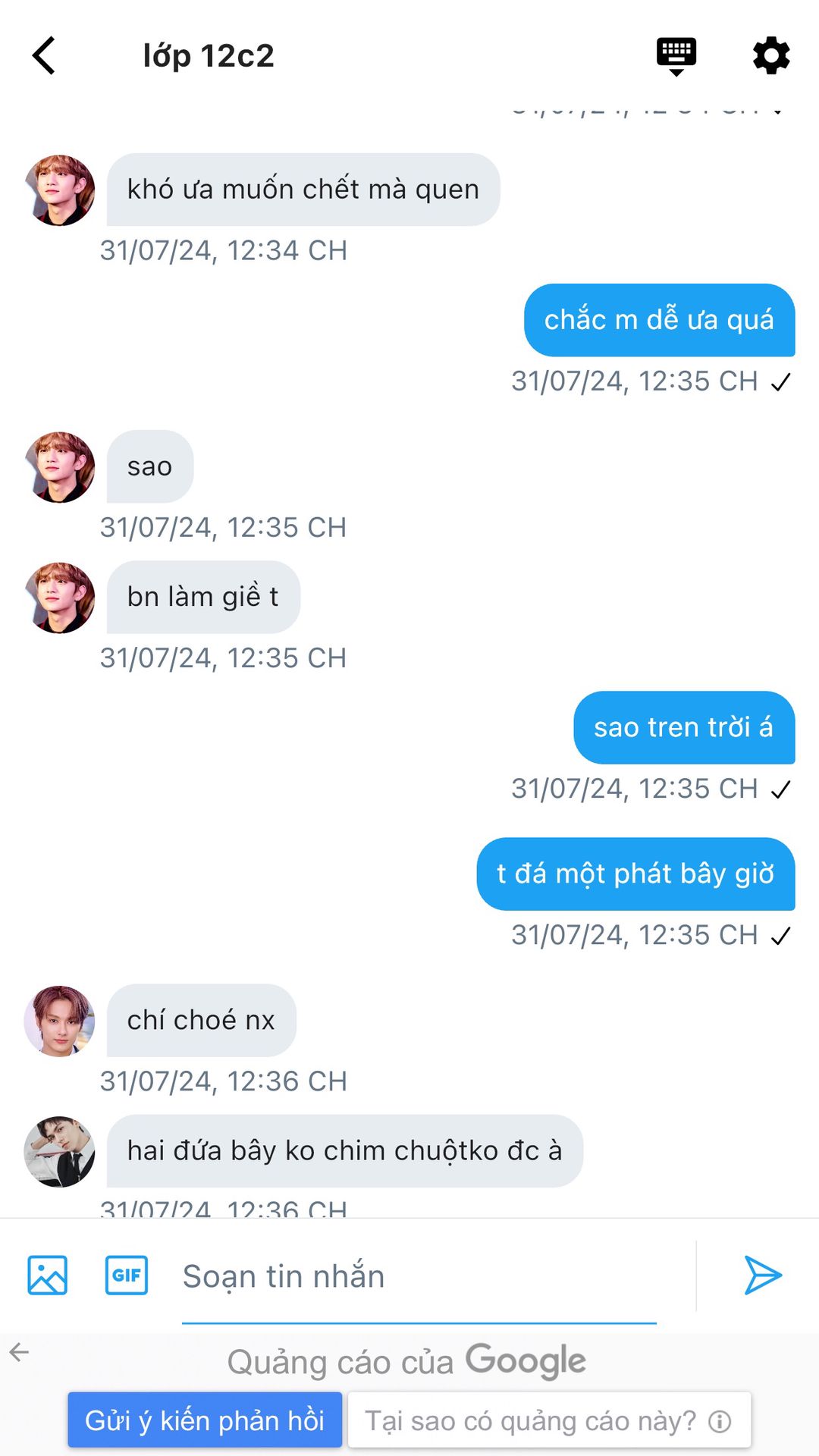Tap the 't đá một phát bây giờ' bubble
Viewport: 819px width, 1456px height.
point(635,874)
